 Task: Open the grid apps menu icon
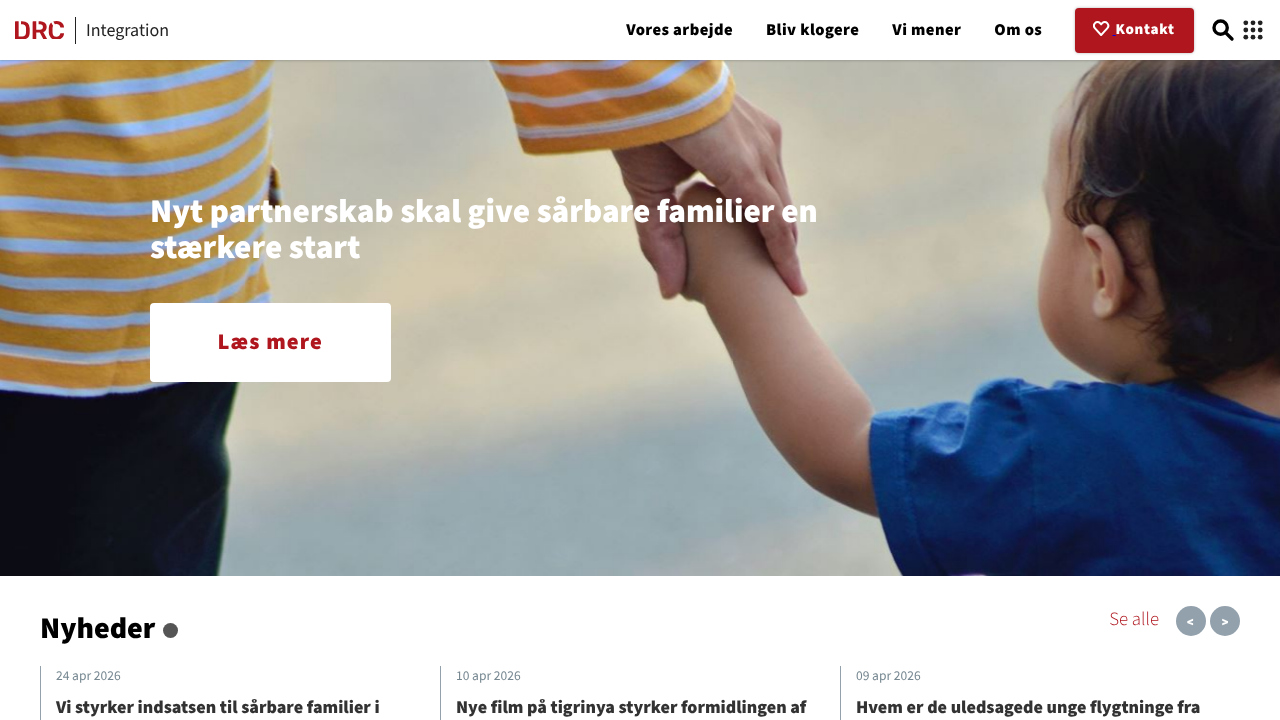(1253, 30)
